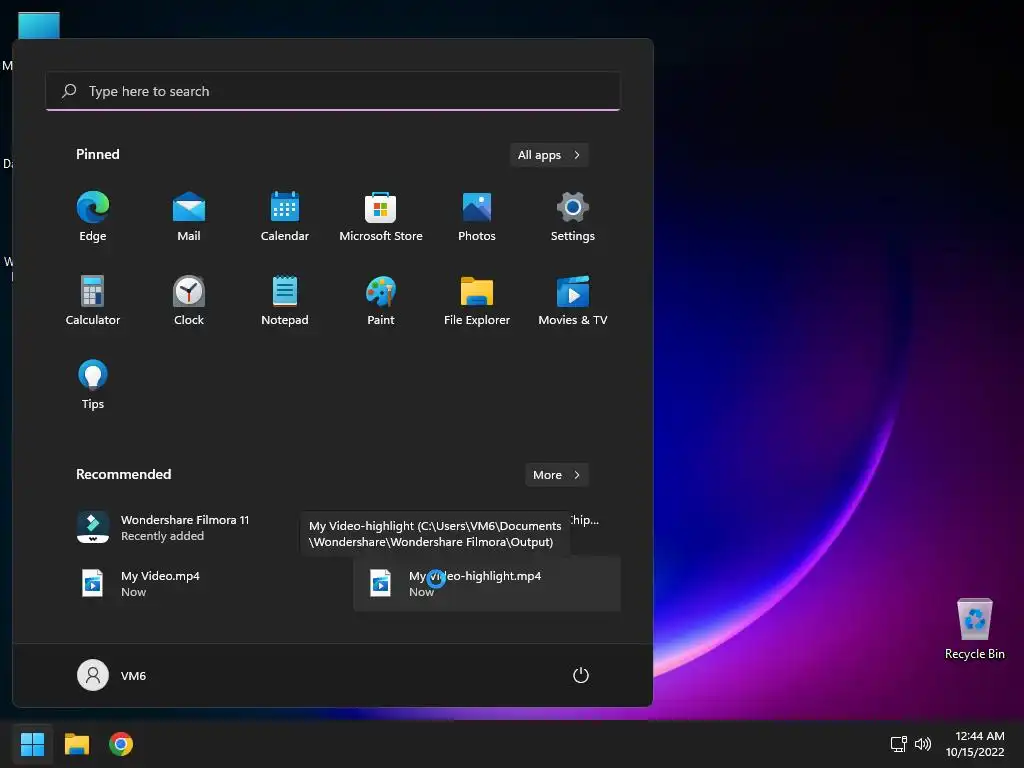Image resolution: width=1024 pixels, height=768 pixels.
Task: Open File Explorer pinned app
Action: click(477, 300)
